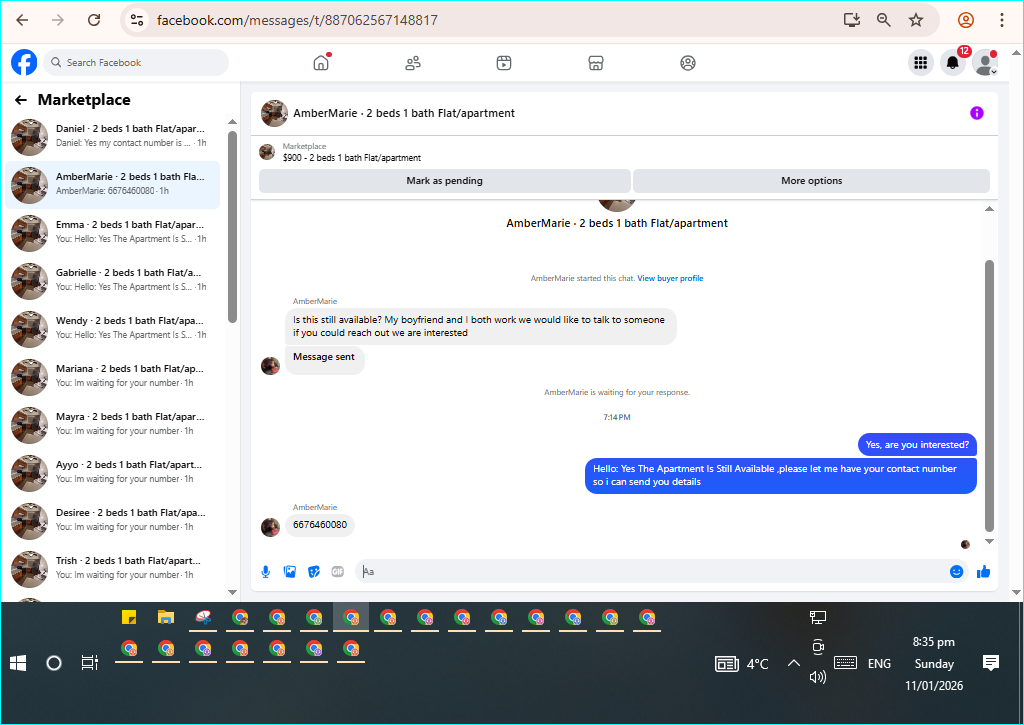Open Daniel's conversation in the list
The image size is (1024, 725).
click(112, 137)
